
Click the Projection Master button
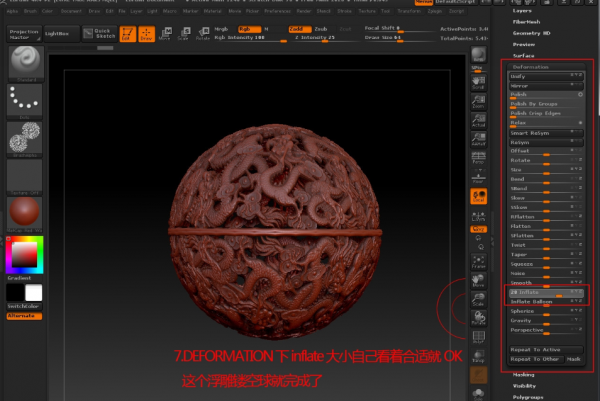pyautogui.click(x=24, y=34)
